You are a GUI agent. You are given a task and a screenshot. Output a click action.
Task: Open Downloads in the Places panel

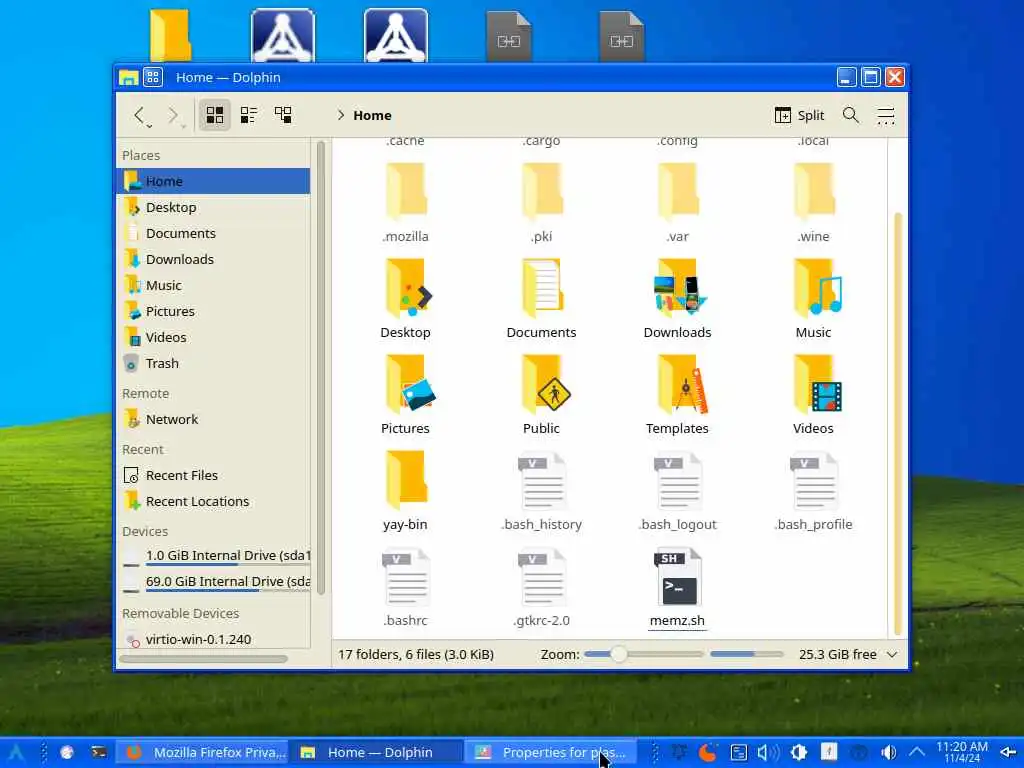(x=214, y=259)
